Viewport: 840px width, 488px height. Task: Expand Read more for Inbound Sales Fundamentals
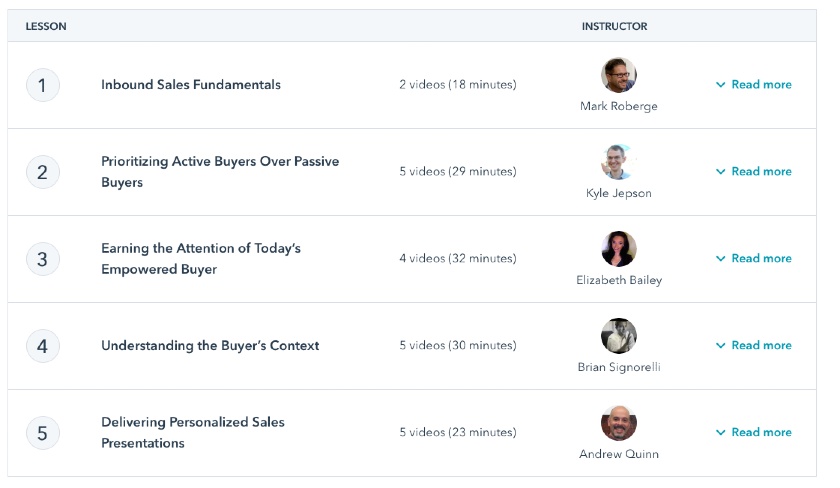(x=754, y=85)
